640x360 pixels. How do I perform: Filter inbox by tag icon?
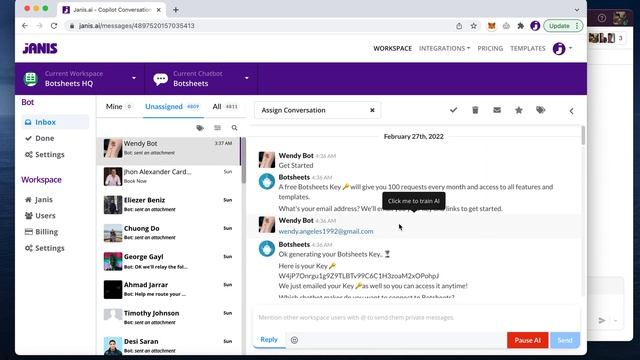pos(200,128)
